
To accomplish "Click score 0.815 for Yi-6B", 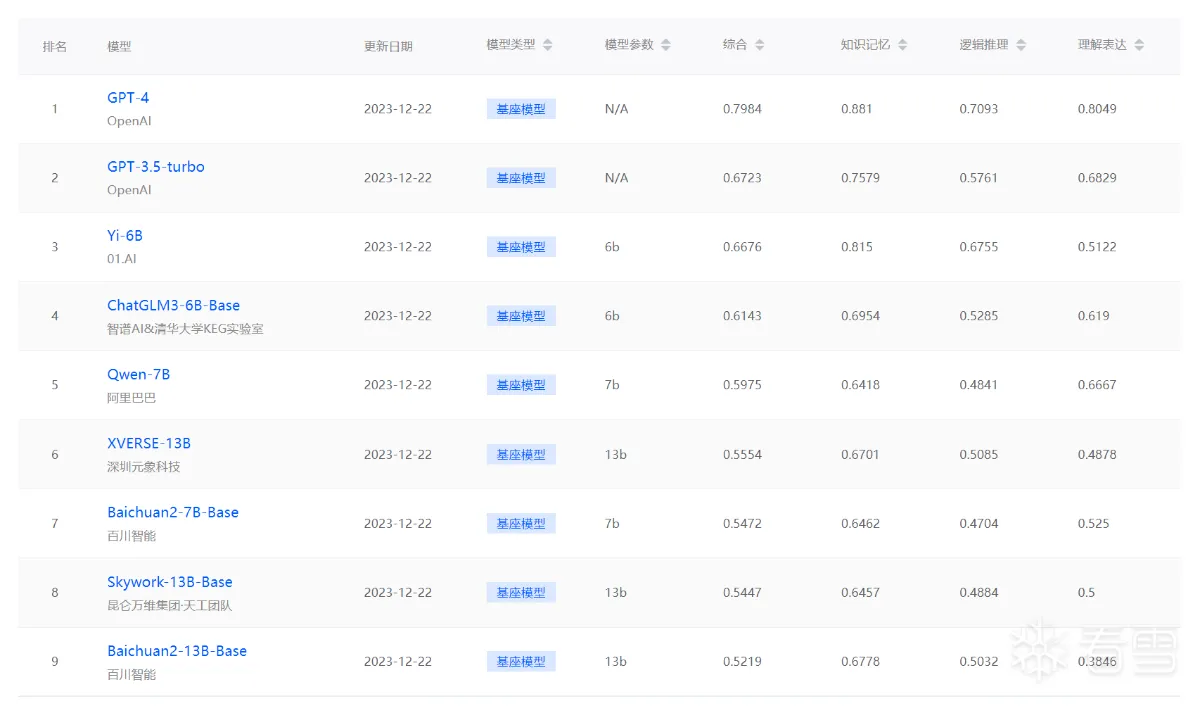I will [858, 247].
